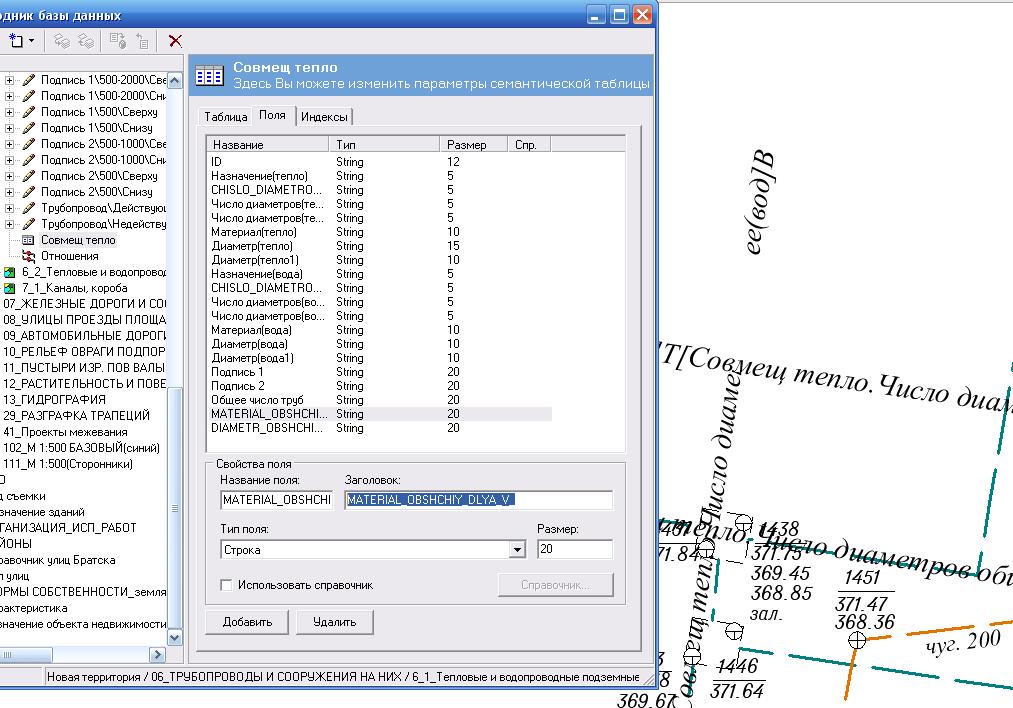Select 111_М 1:500(Сторонники) in the tree

(68, 464)
